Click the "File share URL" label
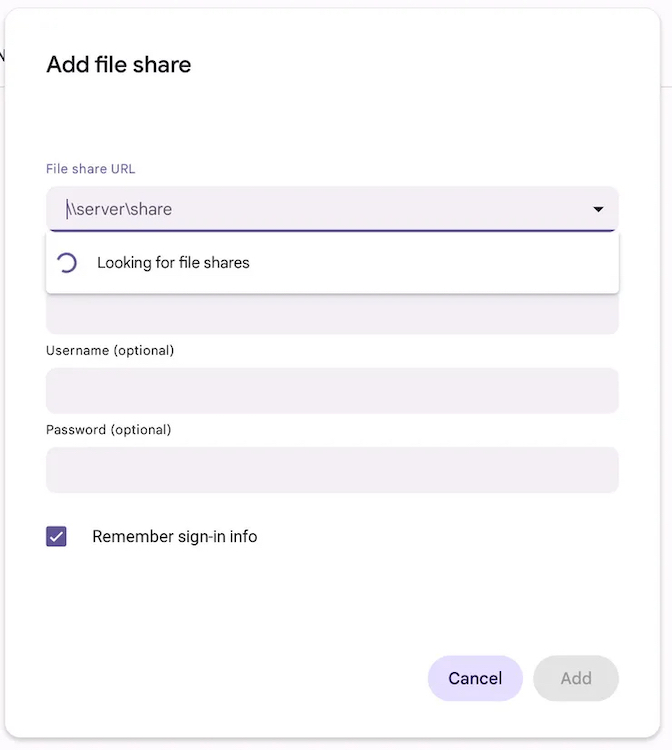Image resolution: width=672 pixels, height=750 pixels. pos(90,169)
